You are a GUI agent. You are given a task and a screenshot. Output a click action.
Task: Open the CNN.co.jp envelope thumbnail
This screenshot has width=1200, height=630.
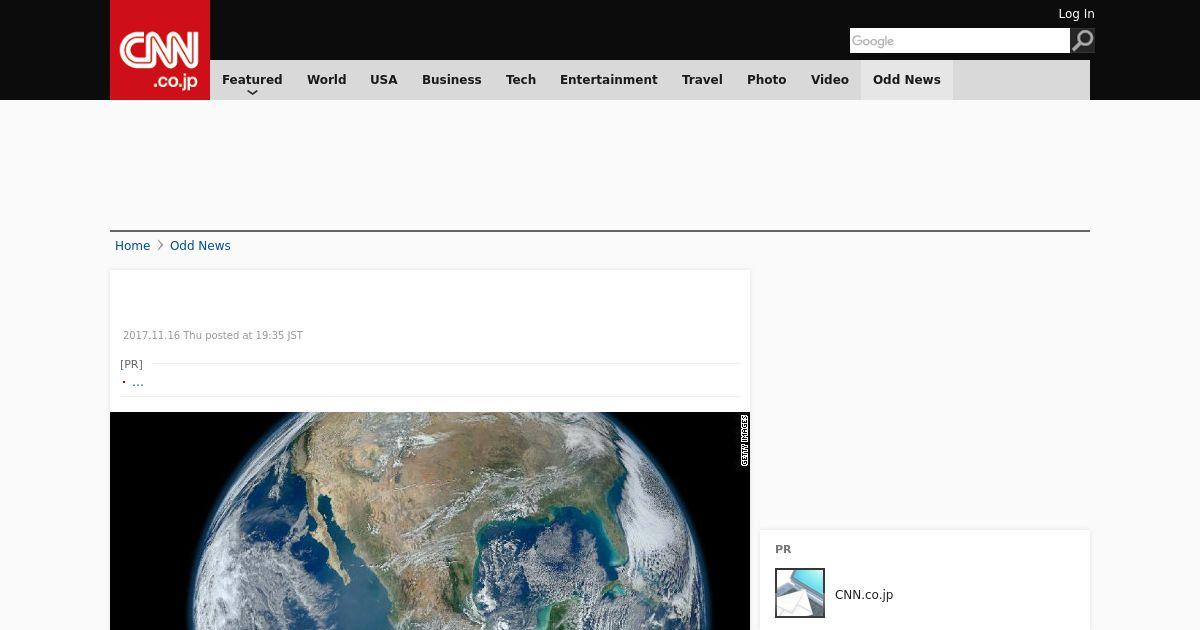(800, 593)
